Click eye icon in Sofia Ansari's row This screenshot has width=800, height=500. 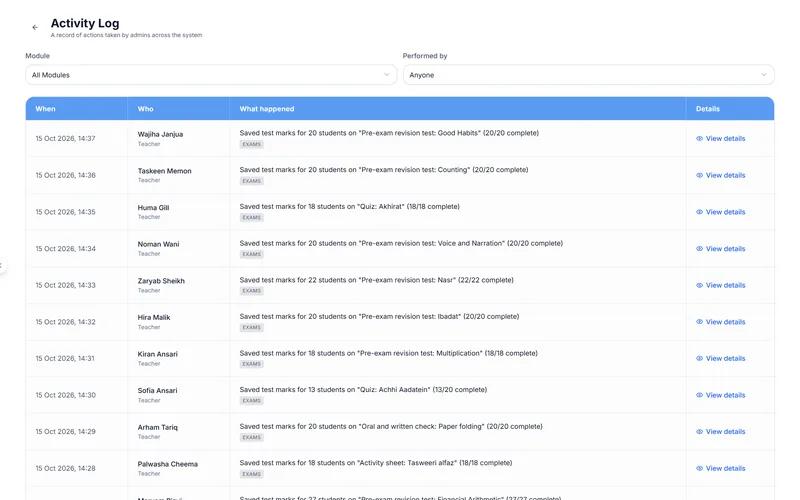coord(699,395)
